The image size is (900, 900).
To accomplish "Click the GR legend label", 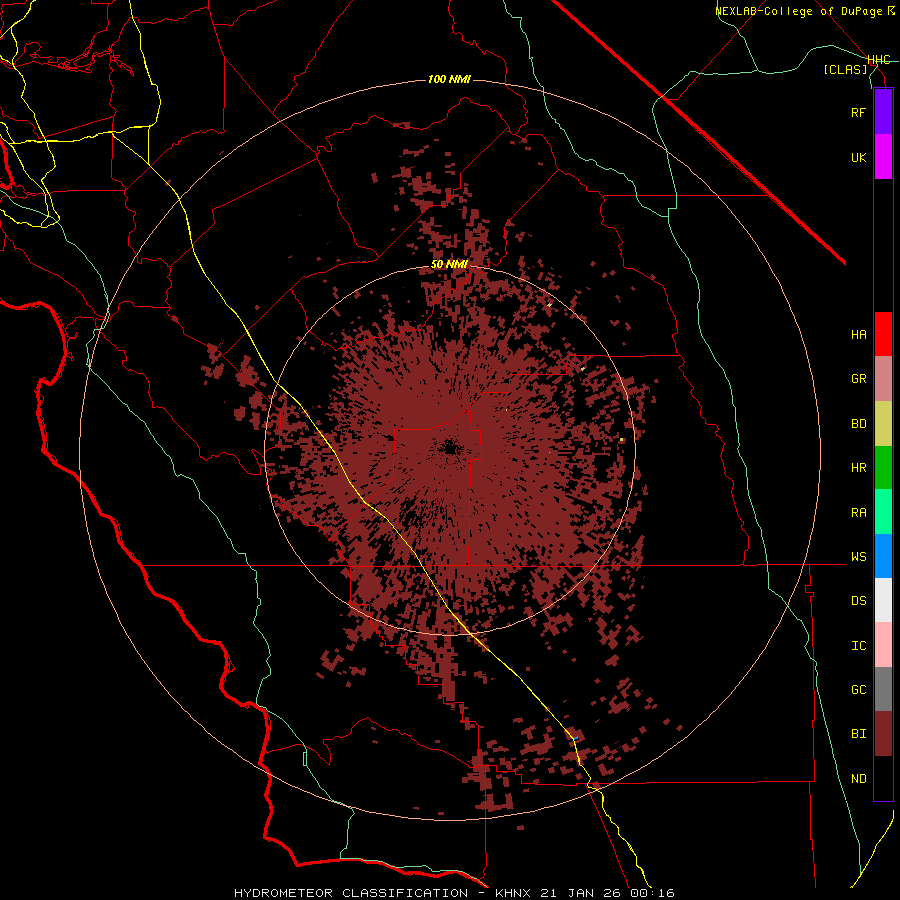I will coord(859,379).
